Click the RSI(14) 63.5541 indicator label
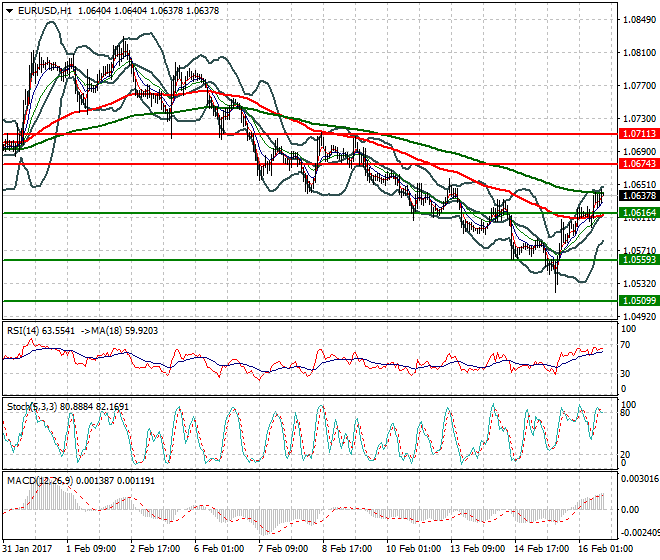The image size is (660, 560). pyautogui.click(x=40, y=331)
